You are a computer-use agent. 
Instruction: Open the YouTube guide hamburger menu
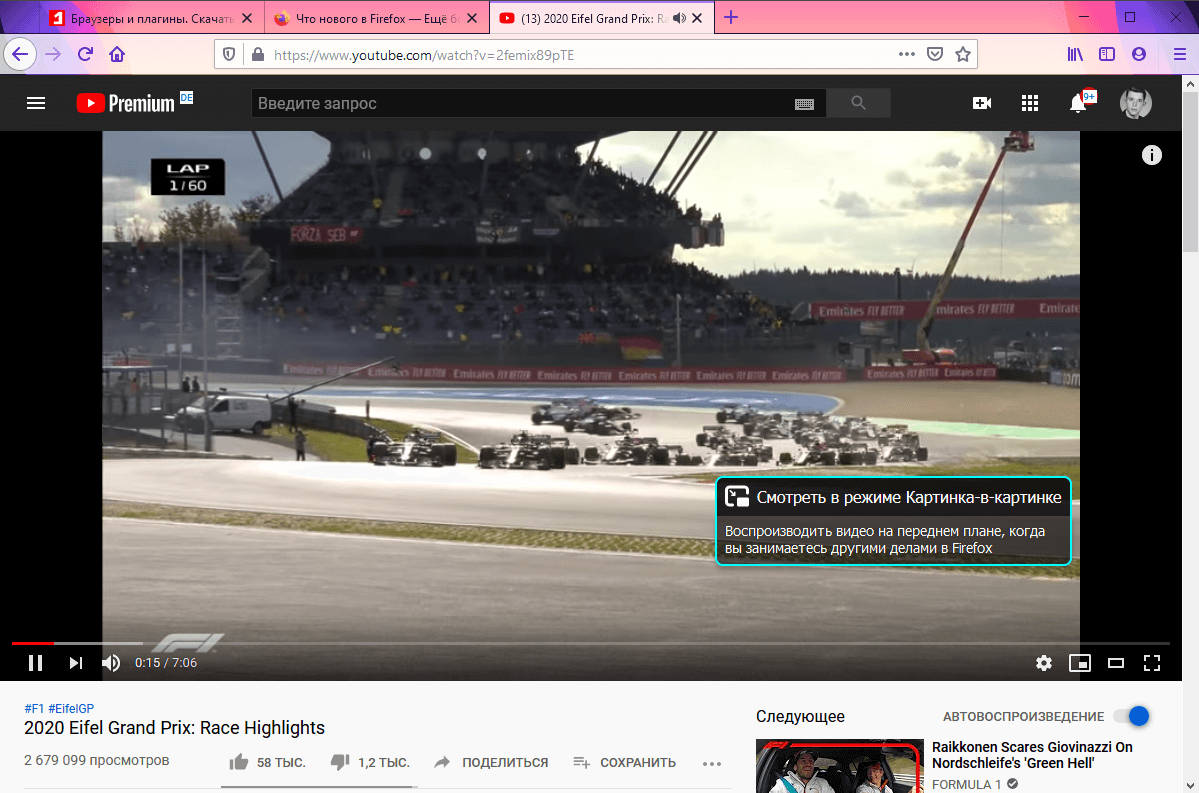[x=36, y=103]
